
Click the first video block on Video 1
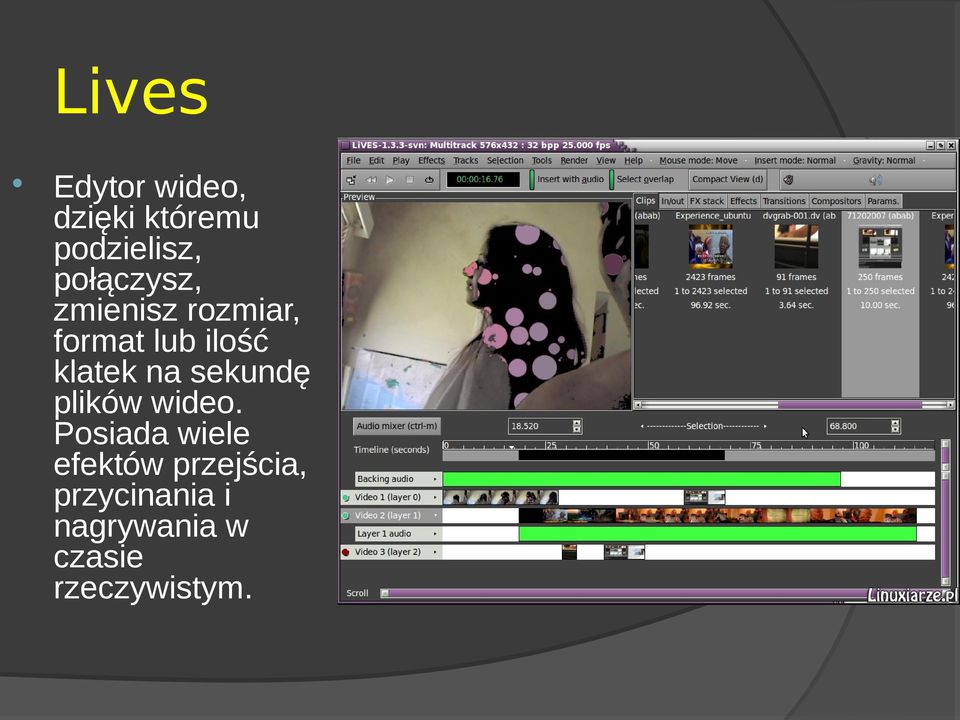click(500, 497)
